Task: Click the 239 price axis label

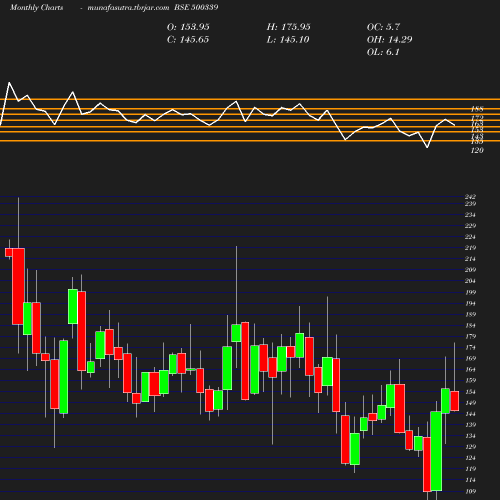Action: click(470, 203)
